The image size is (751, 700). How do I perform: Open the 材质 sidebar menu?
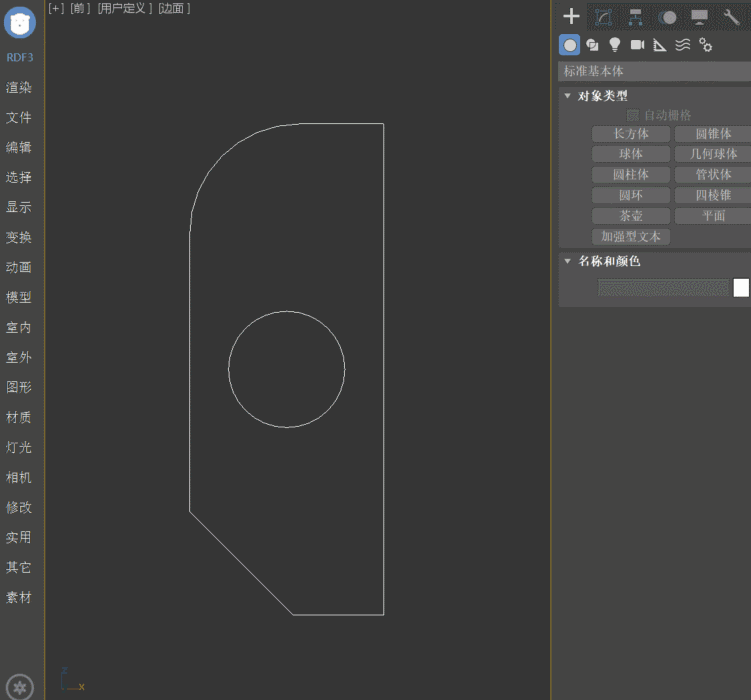(19, 417)
